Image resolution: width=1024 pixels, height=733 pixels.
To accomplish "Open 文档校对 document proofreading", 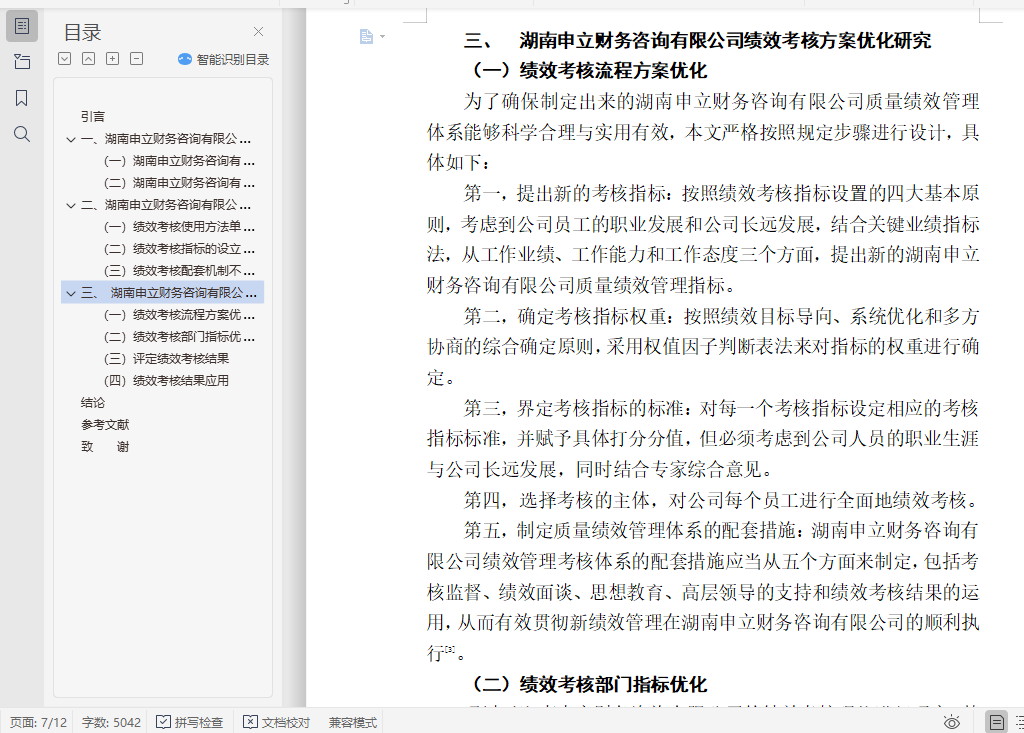I will [276, 723].
